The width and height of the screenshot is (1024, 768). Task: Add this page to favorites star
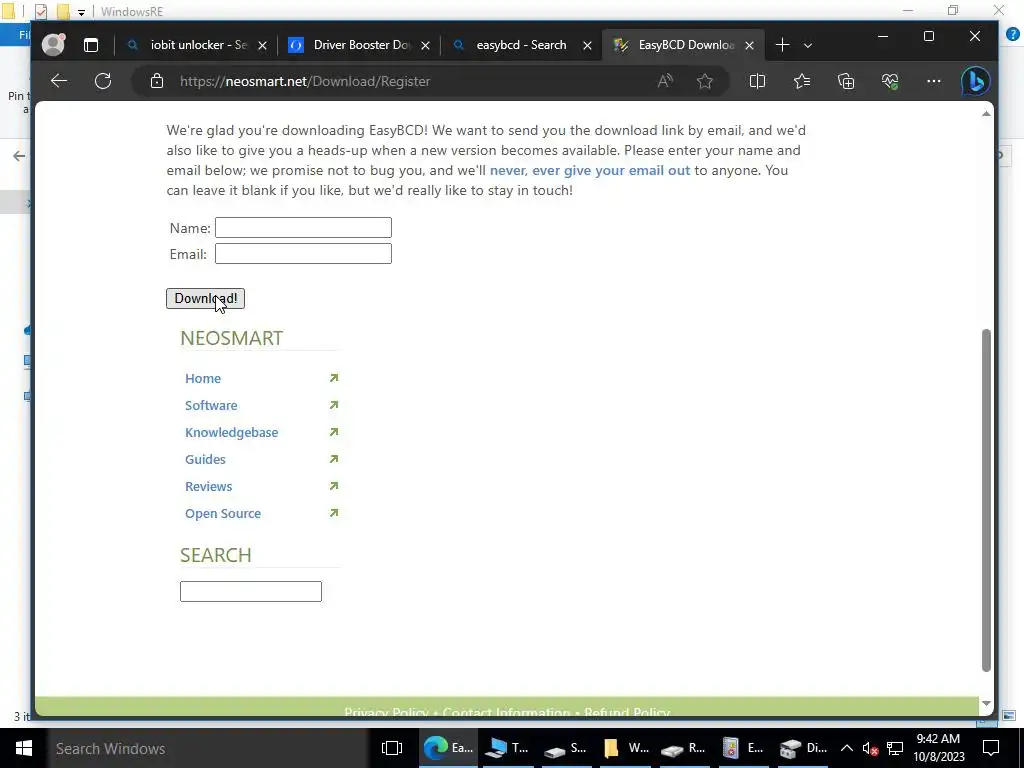(705, 81)
